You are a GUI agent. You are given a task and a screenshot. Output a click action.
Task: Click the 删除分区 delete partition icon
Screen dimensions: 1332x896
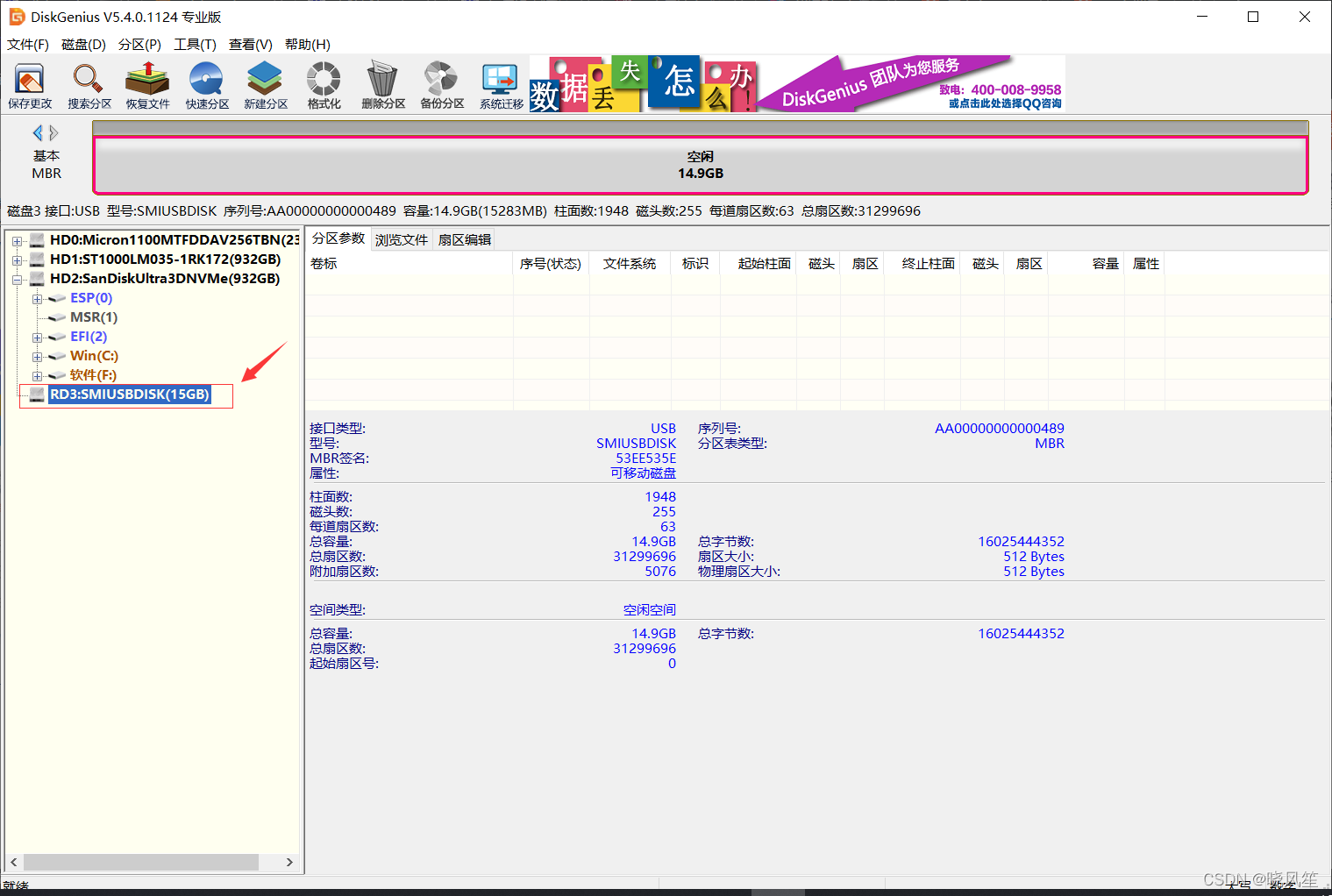[x=383, y=86]
